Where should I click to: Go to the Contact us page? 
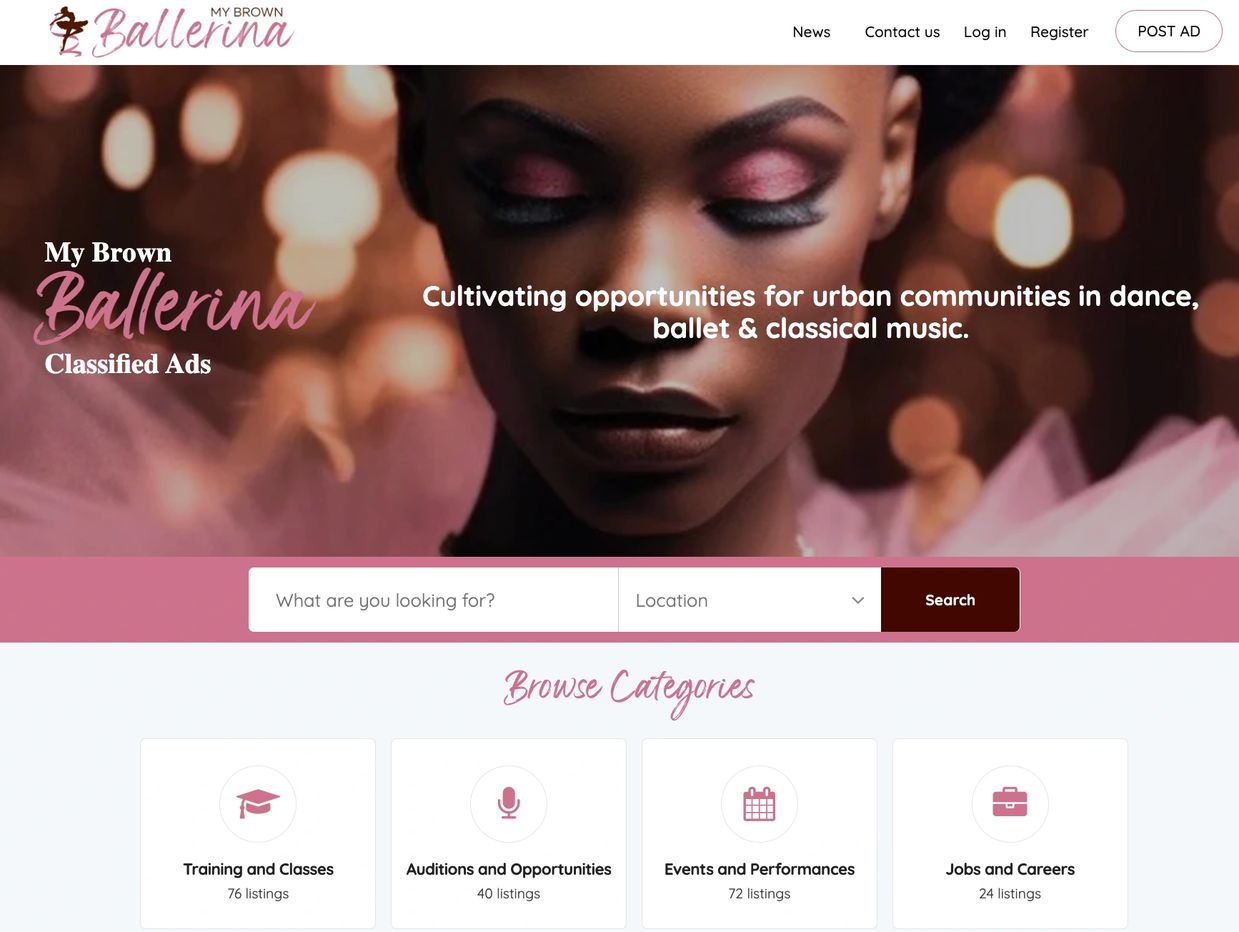coord(902,32)
